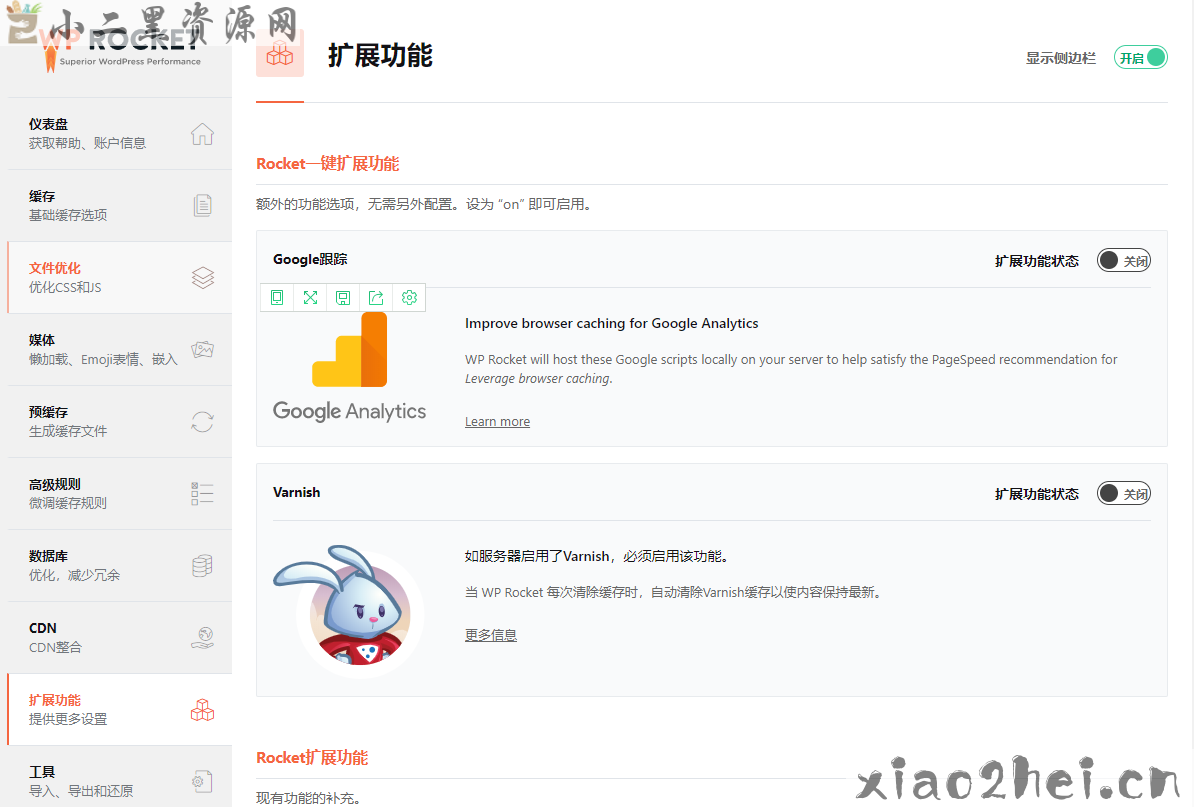Screen dimensions: 1194x807
Task: Open the 缓存 cache settings menu
Action: (x=120, y=206)
